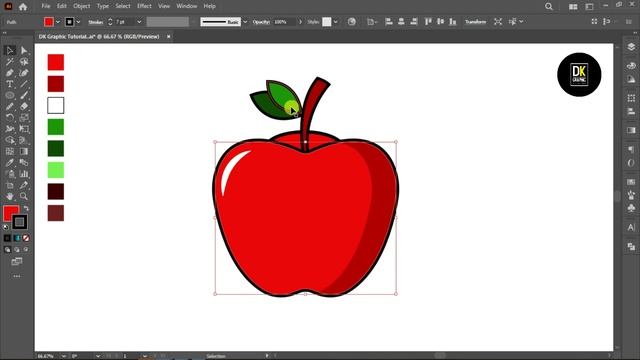Open the zoom level dropdown in status bar

coord(64,356)
